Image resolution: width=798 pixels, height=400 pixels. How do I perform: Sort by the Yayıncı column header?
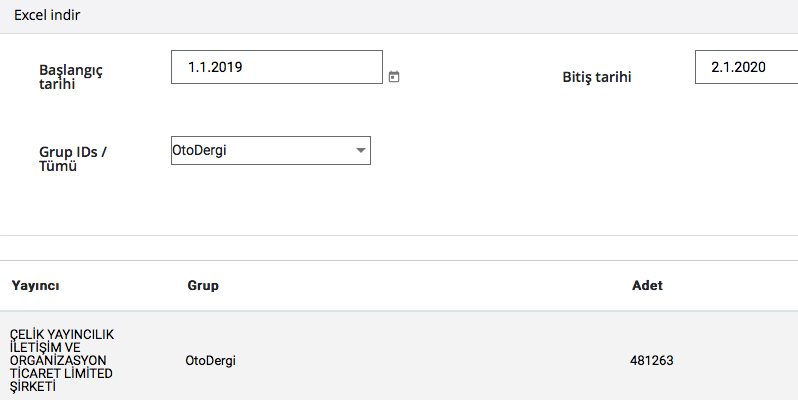[x=36, y=286]
